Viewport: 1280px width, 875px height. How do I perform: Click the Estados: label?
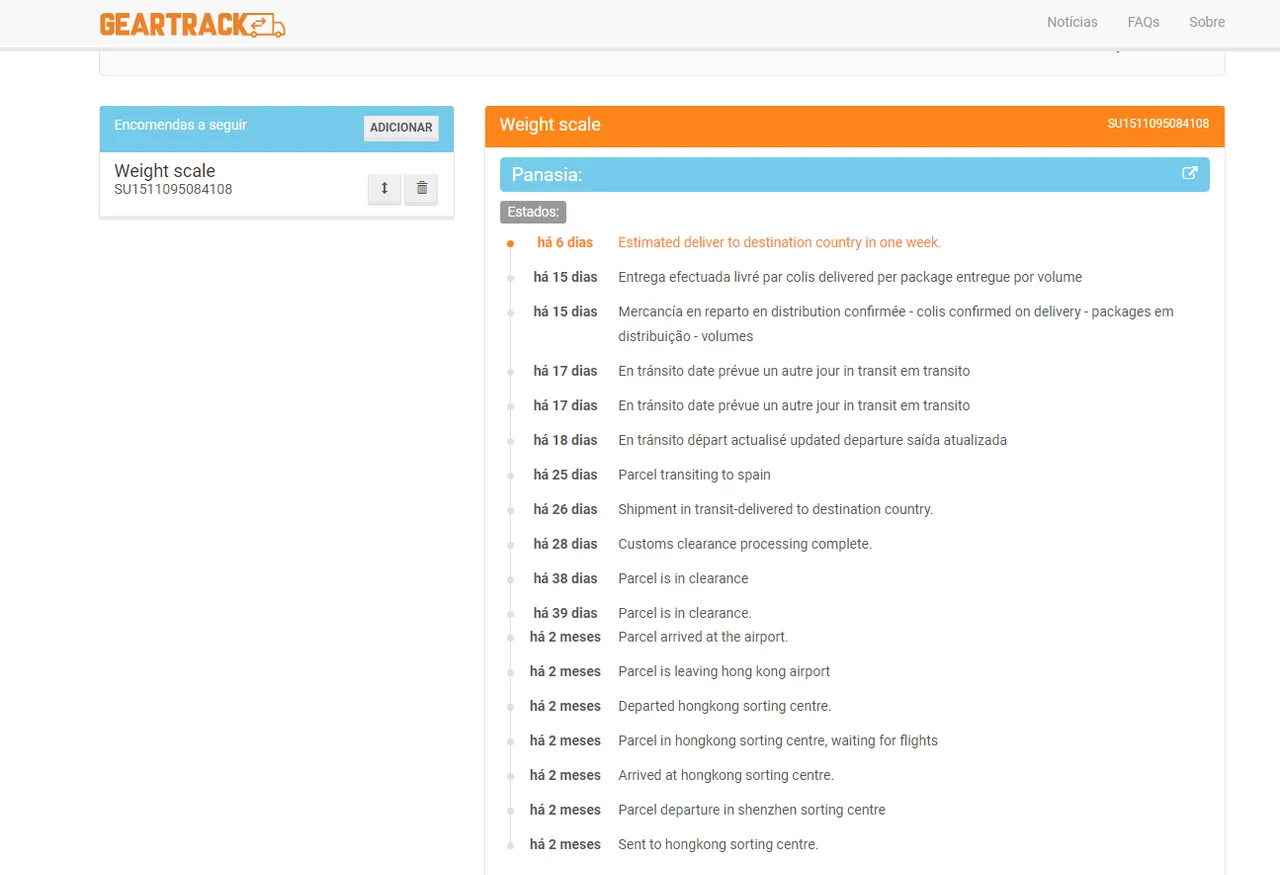pyautogui.click(x=533, y=212)
